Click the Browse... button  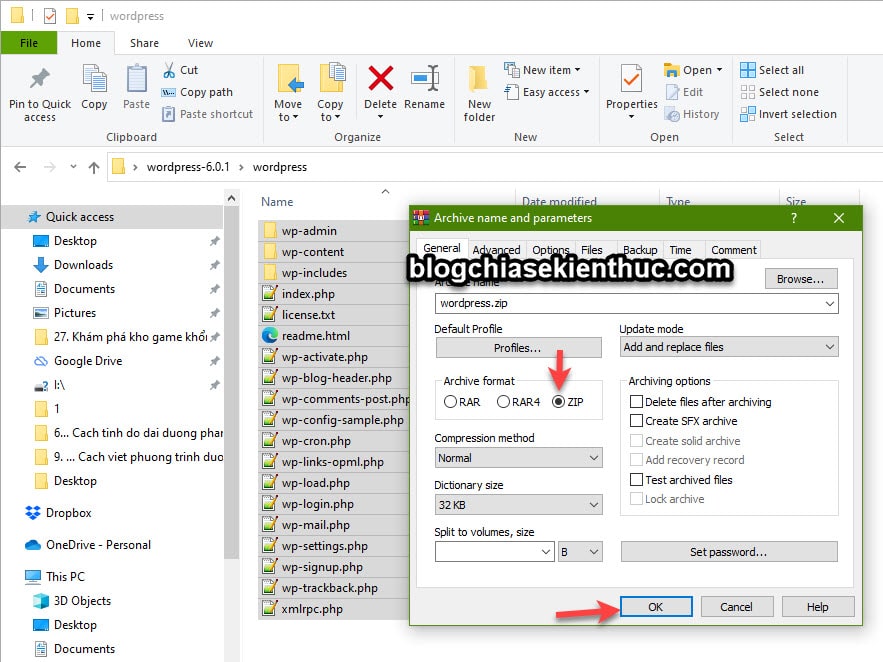[801, 279]
